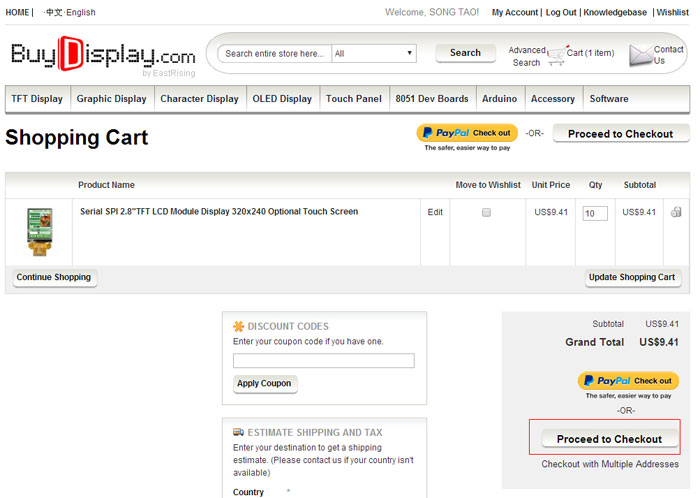Open the Software menu
This screenshot has height=498, width=700.
609,99
